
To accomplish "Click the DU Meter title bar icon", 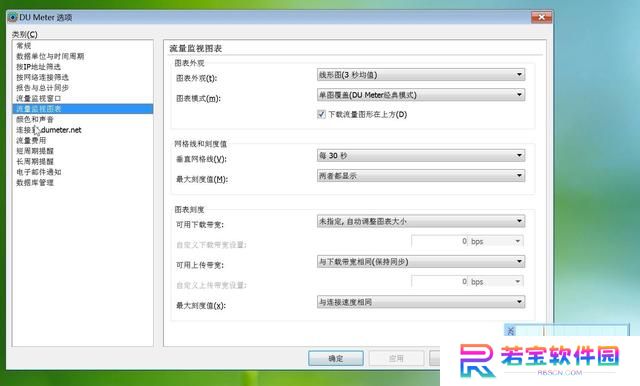I will tap(13, 17).
